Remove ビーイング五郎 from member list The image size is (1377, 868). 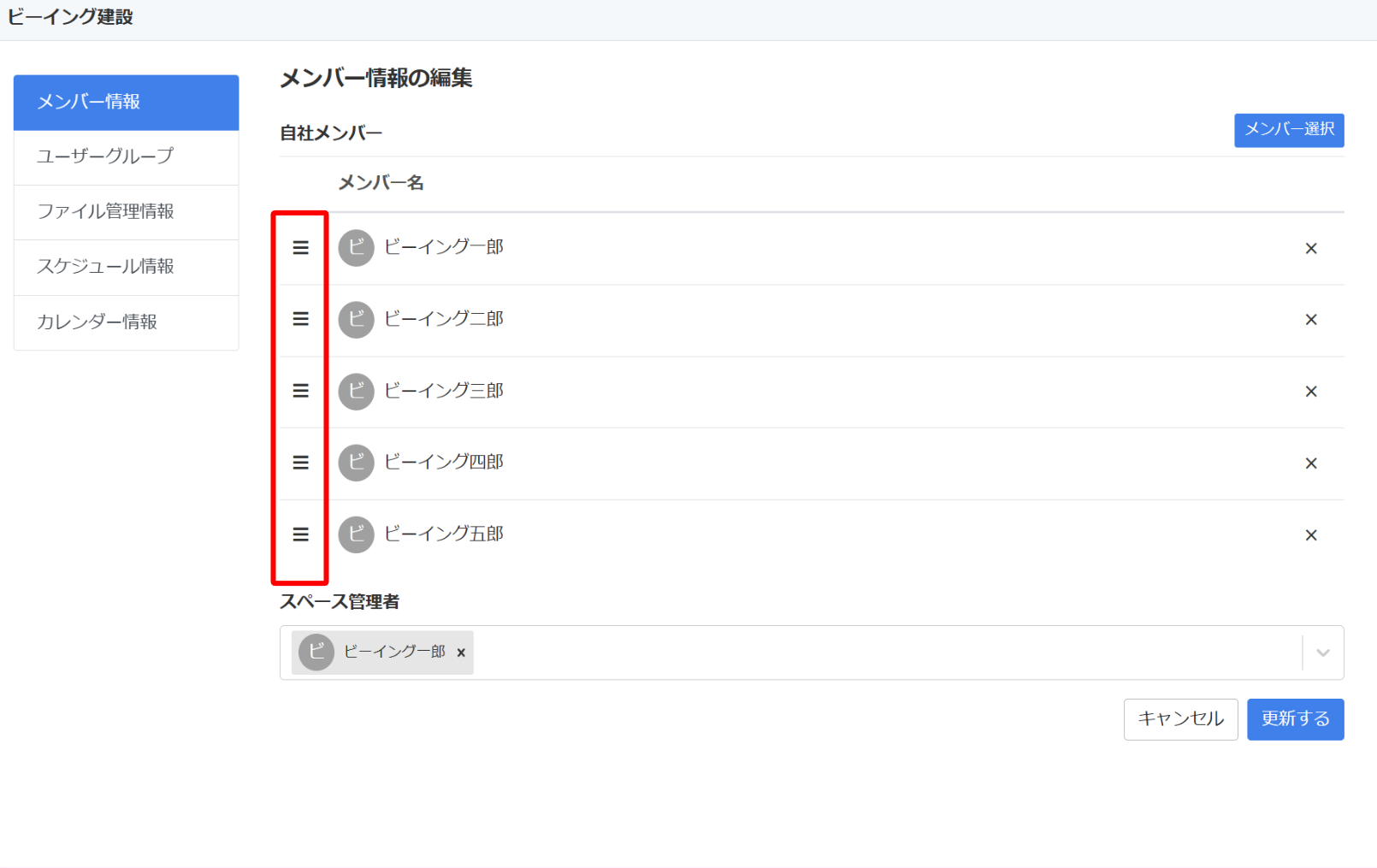click(1310, 535)
